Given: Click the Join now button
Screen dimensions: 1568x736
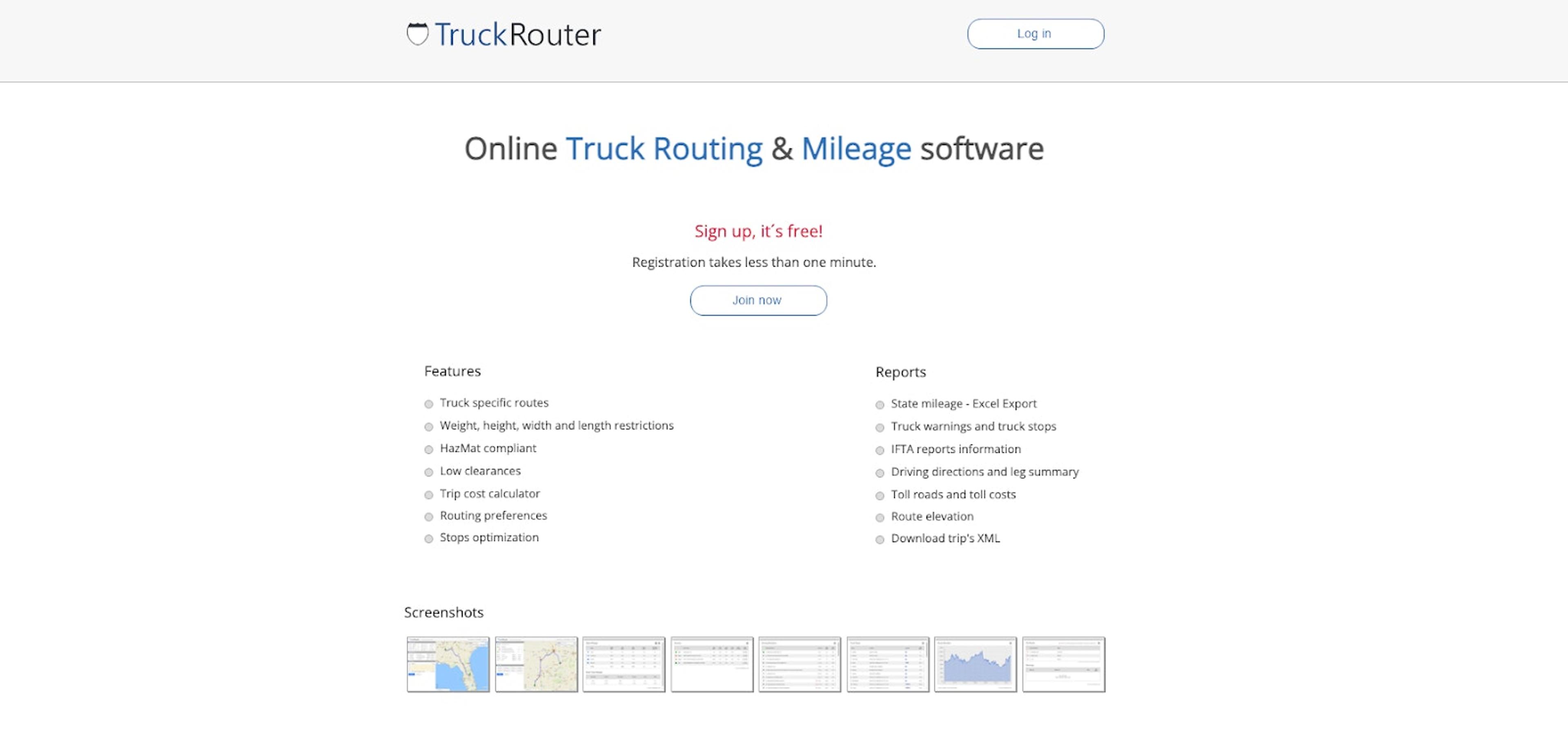Looking at the screenshot, I should point(758,300).
